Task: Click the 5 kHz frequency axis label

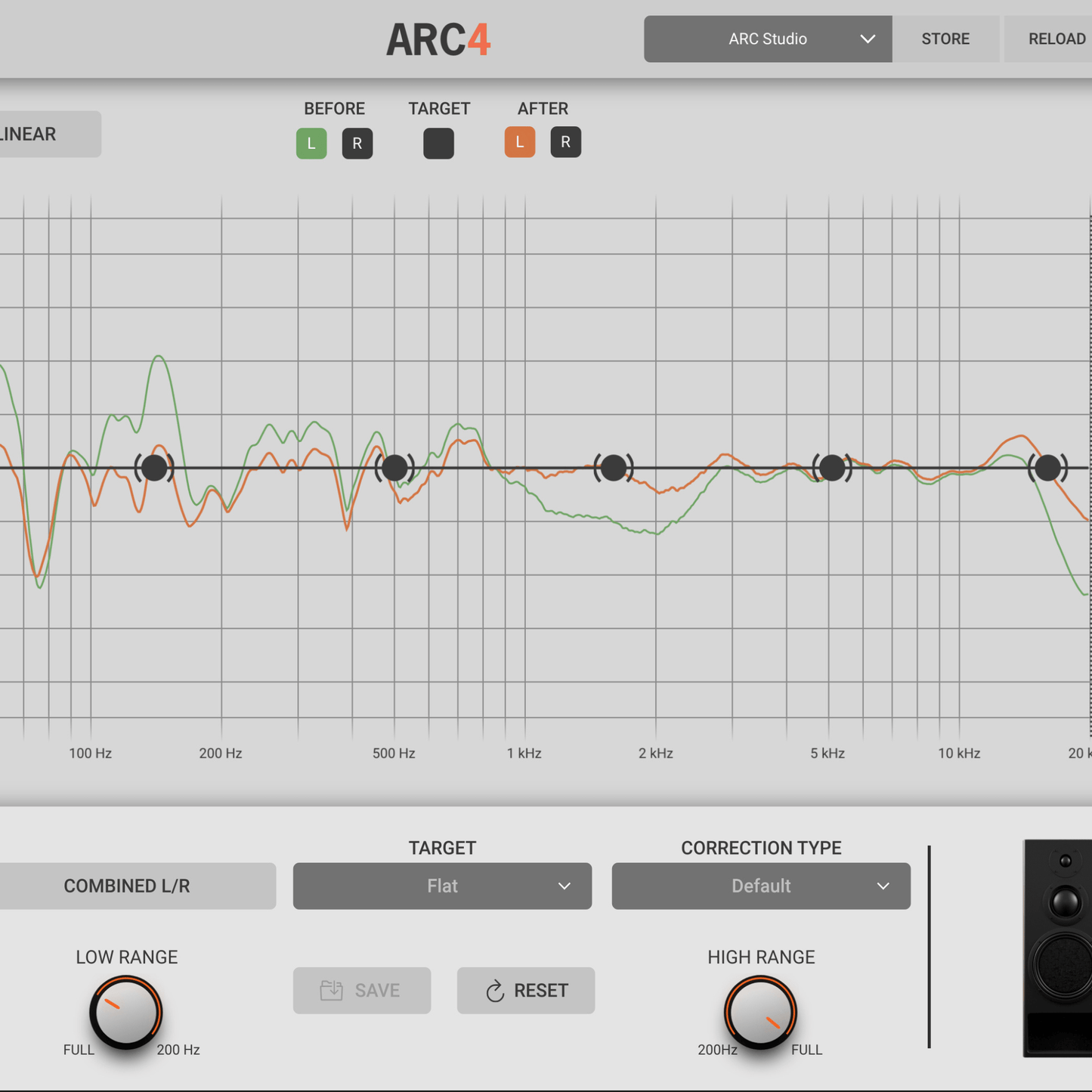Action: click(828, 753)
